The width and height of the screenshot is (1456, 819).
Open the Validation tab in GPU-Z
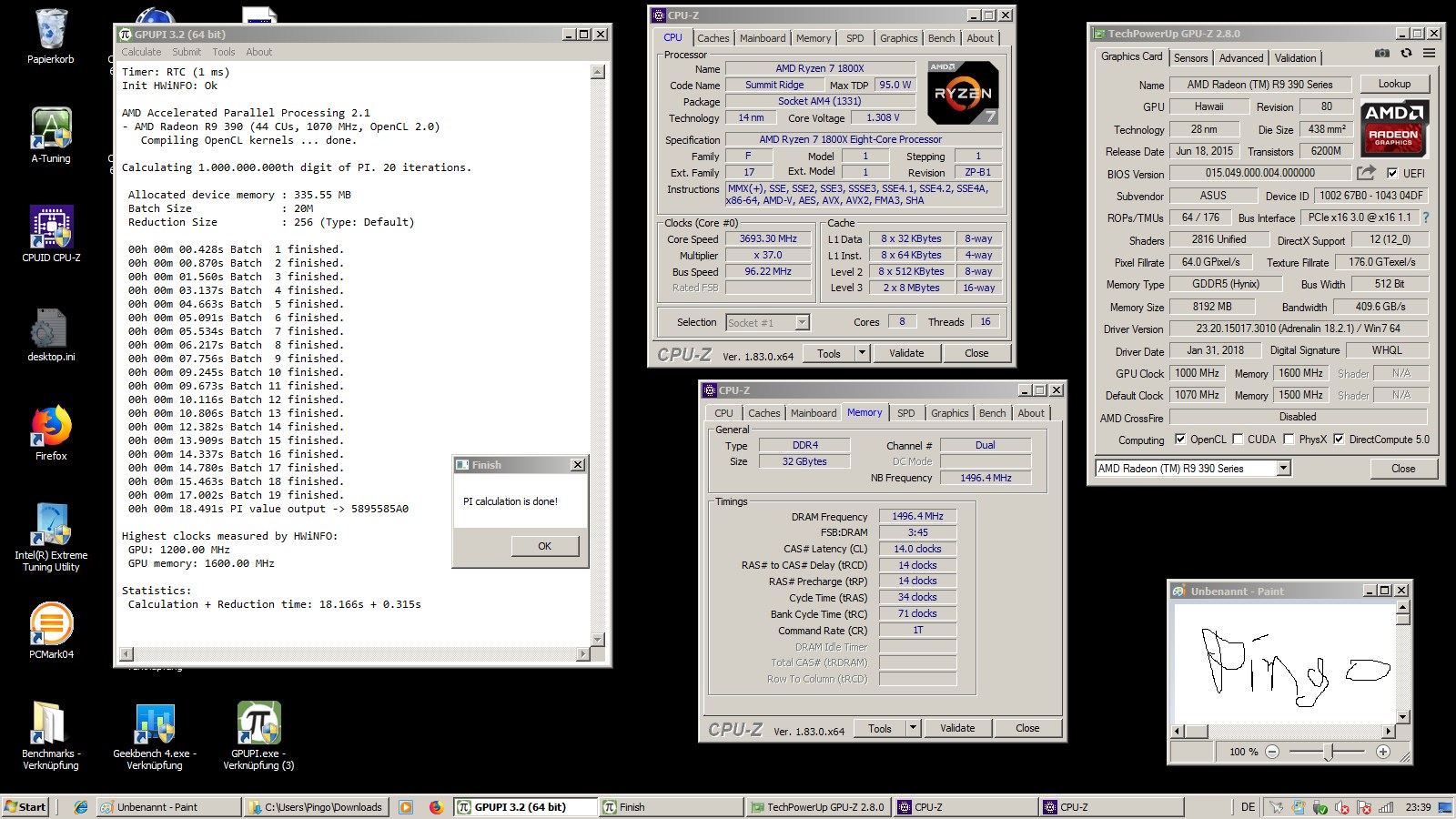click(1295, 58)
